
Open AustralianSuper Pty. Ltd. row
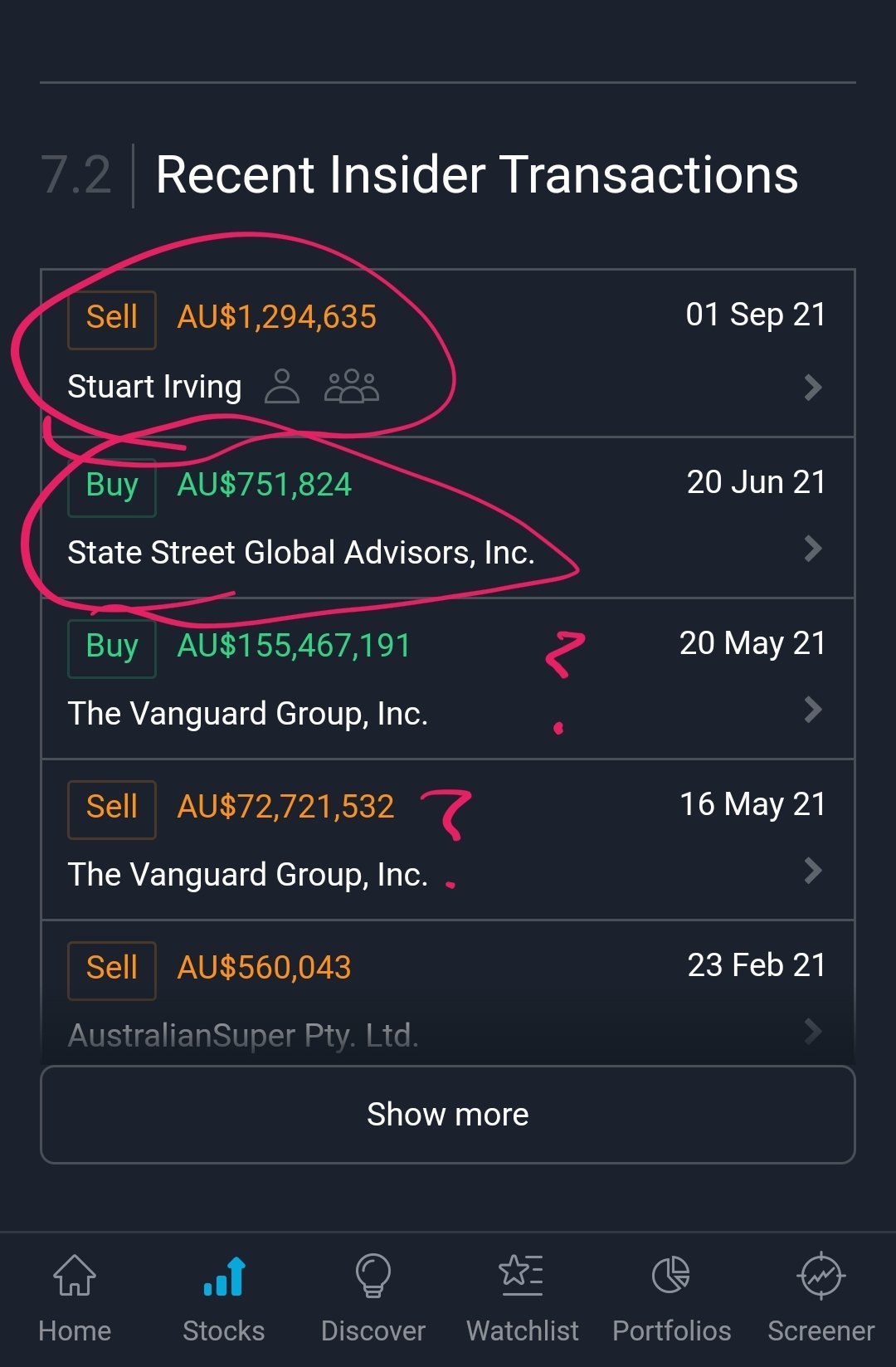(x=243, y=1035)
